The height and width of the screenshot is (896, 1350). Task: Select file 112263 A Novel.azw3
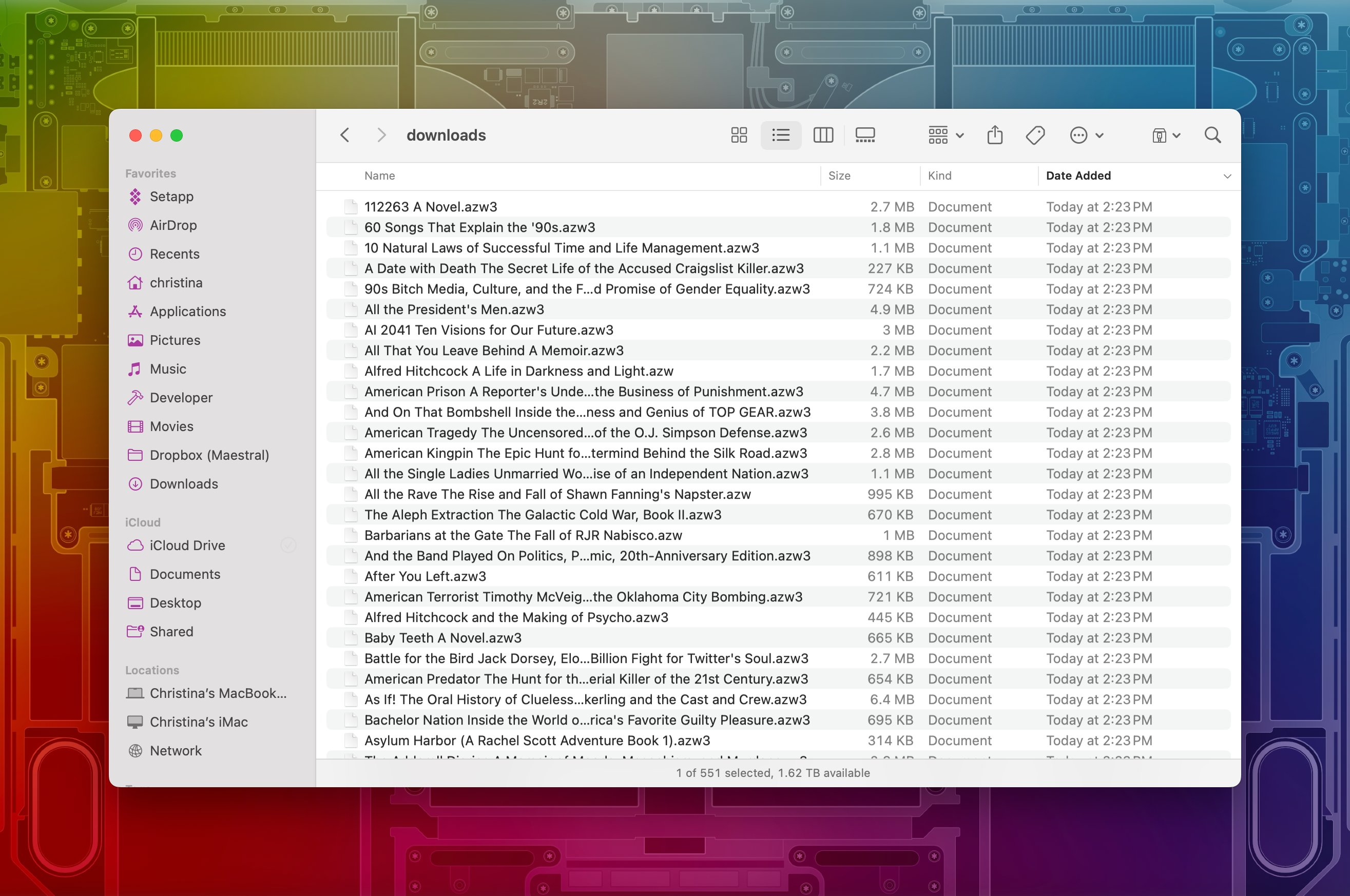click(x=779, y=207)
